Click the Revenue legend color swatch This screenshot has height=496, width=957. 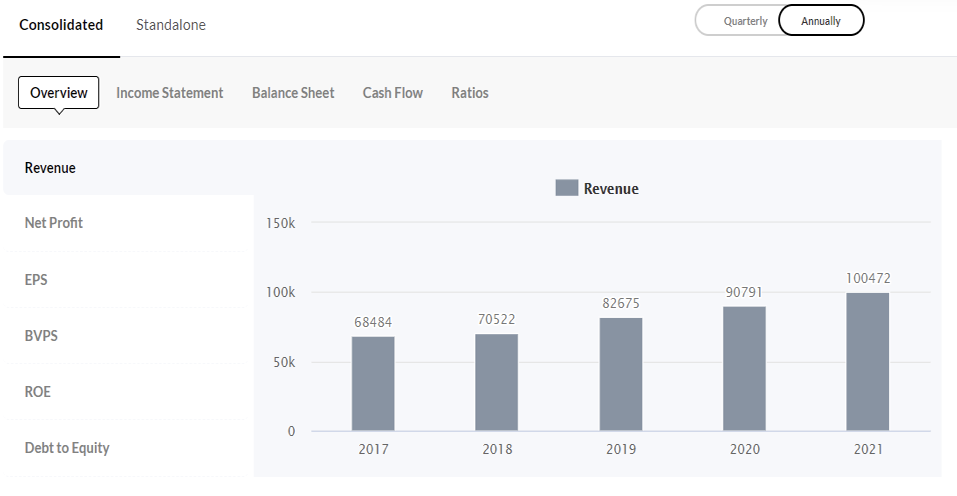(x=567, y=188)
